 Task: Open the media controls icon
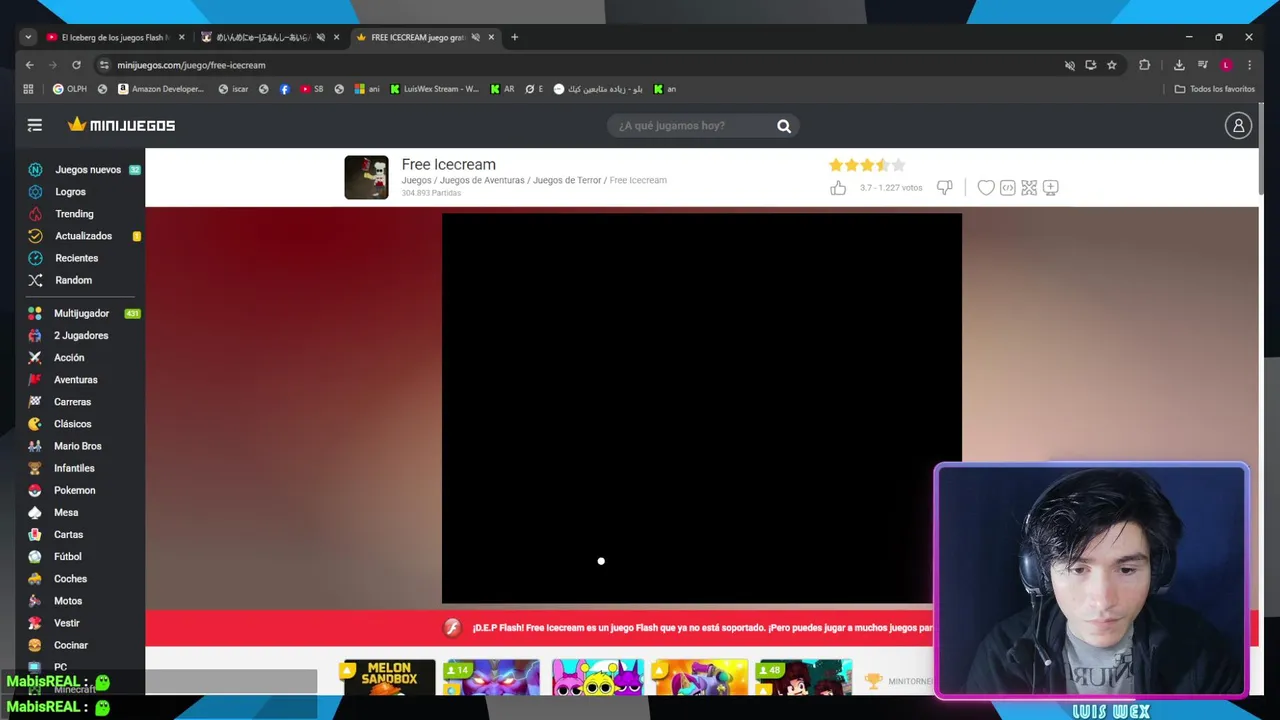(1202, 65)
